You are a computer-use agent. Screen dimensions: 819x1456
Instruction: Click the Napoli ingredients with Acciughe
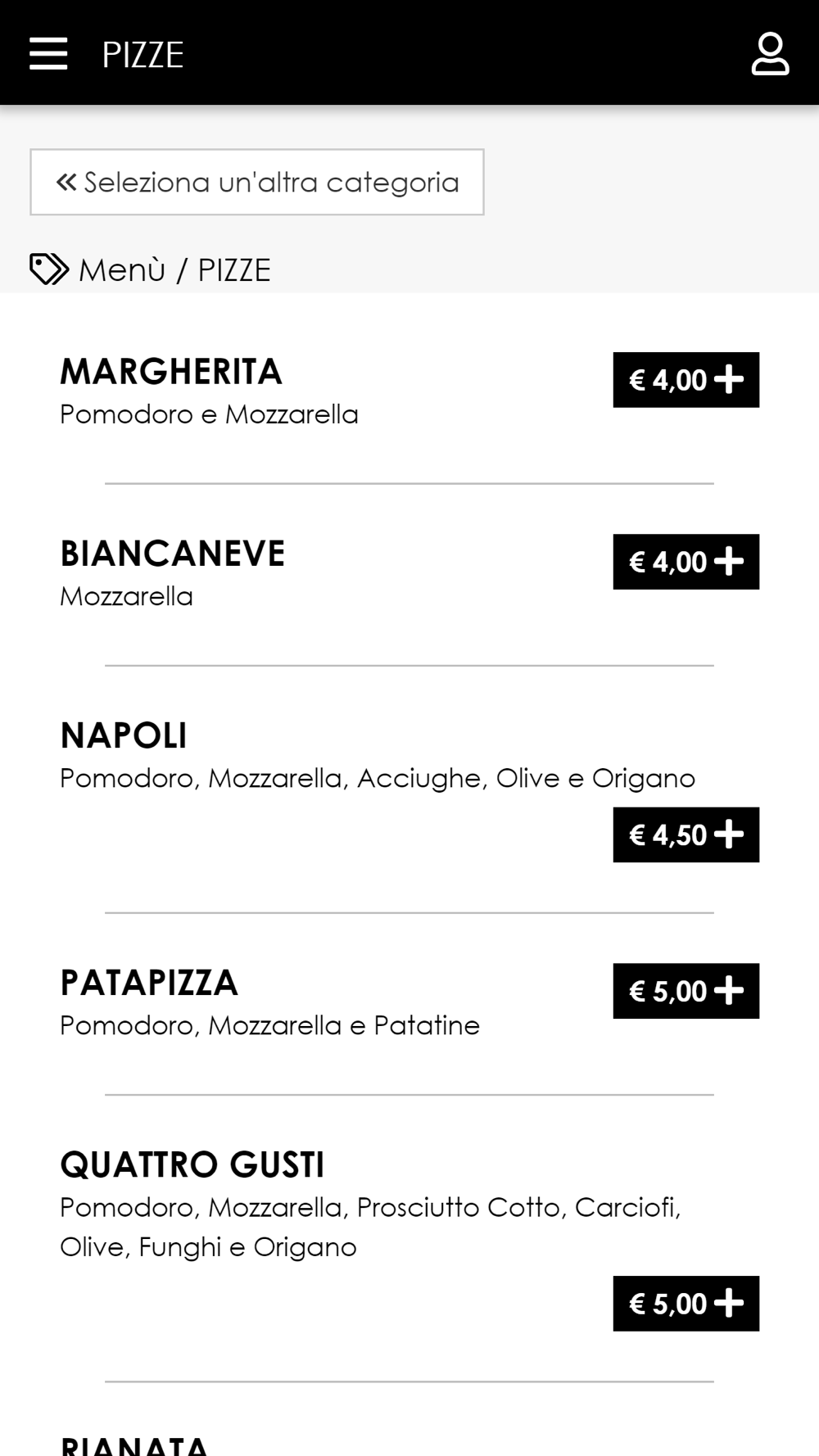point(378,778)
